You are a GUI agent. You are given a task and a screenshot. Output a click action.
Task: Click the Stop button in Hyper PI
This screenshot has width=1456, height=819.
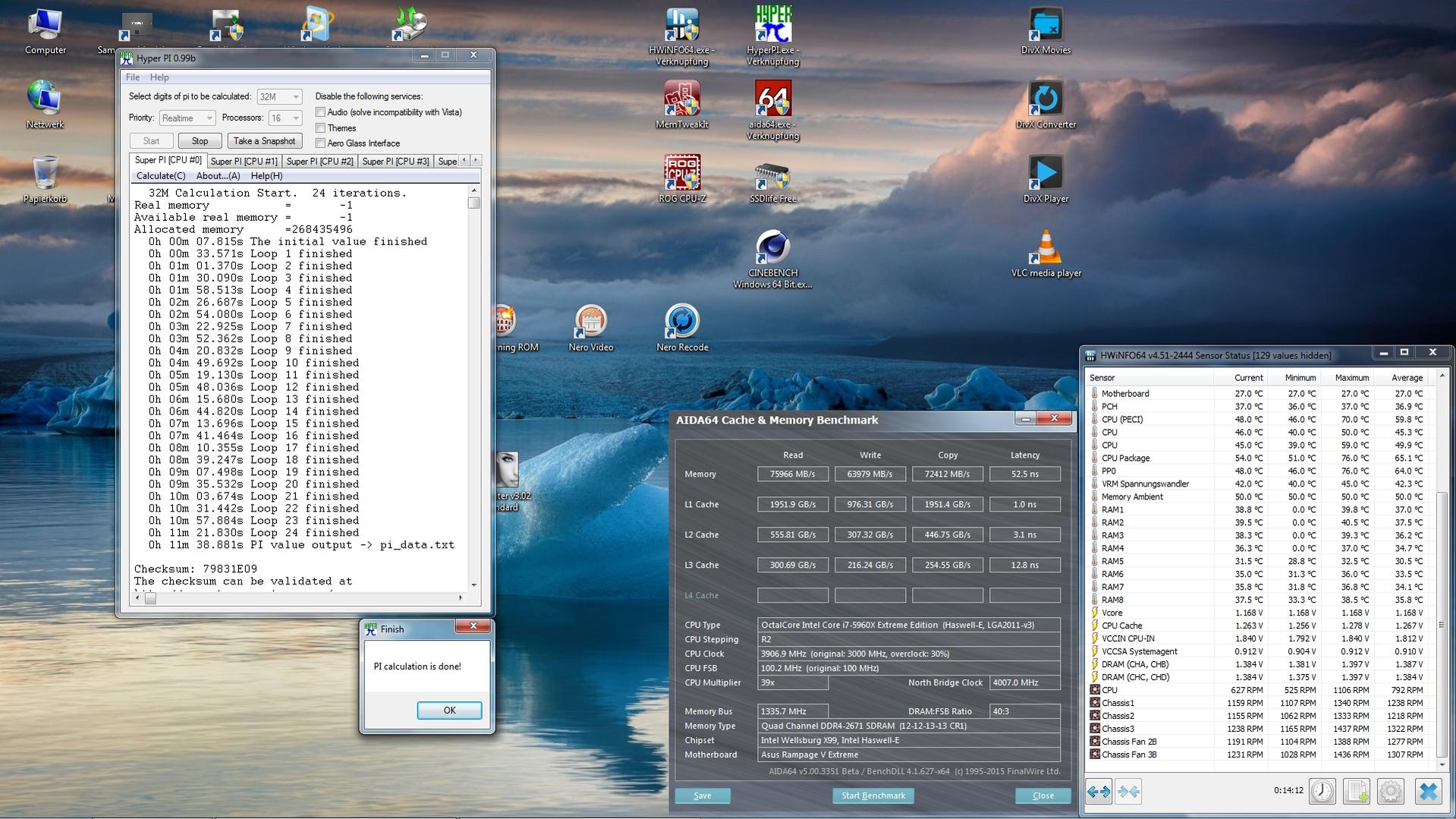[x=200, y=141]
